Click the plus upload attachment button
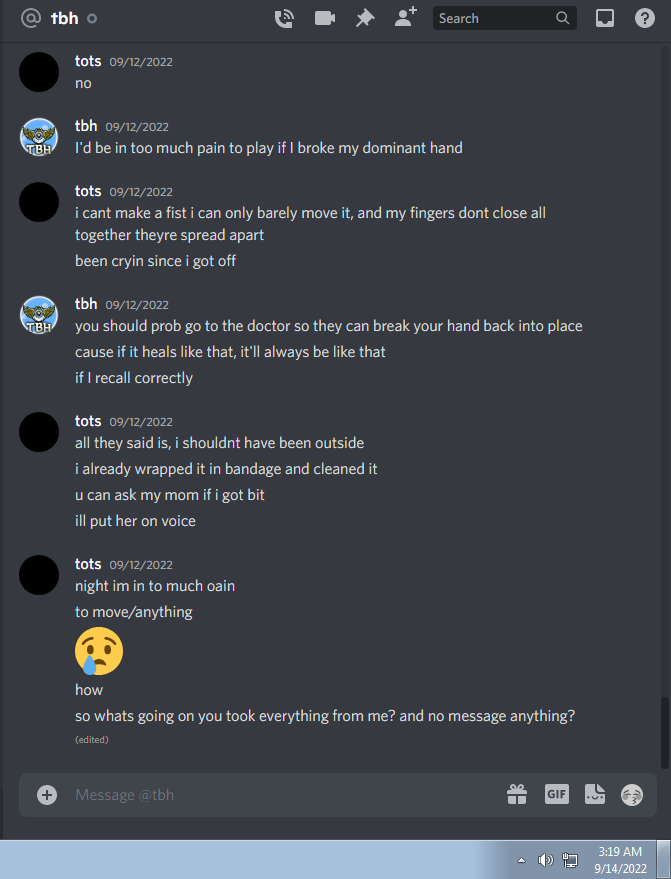671x879 pixels. (47, 795)
